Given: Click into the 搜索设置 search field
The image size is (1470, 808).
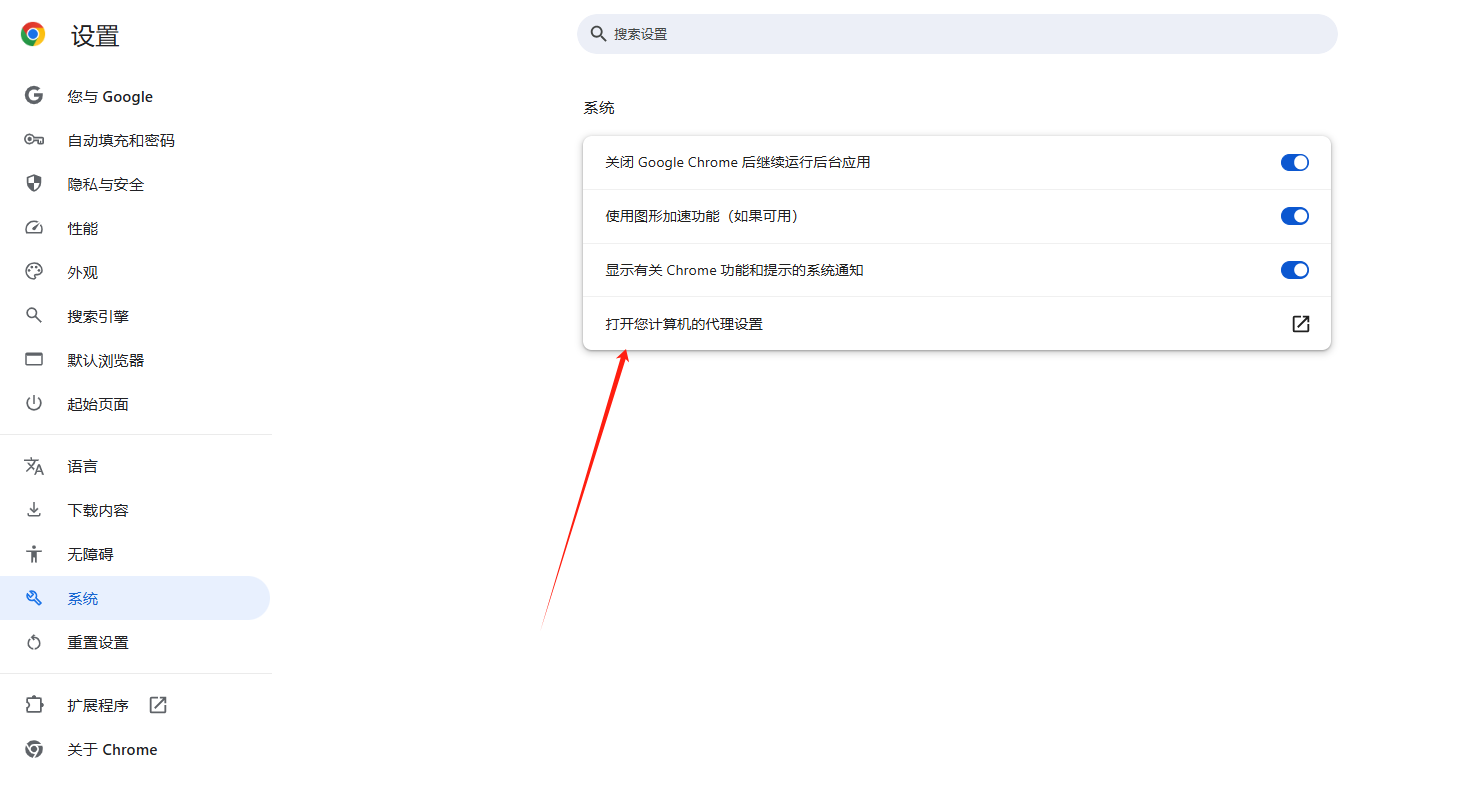Looking at the screenshot, I should 957,34.
